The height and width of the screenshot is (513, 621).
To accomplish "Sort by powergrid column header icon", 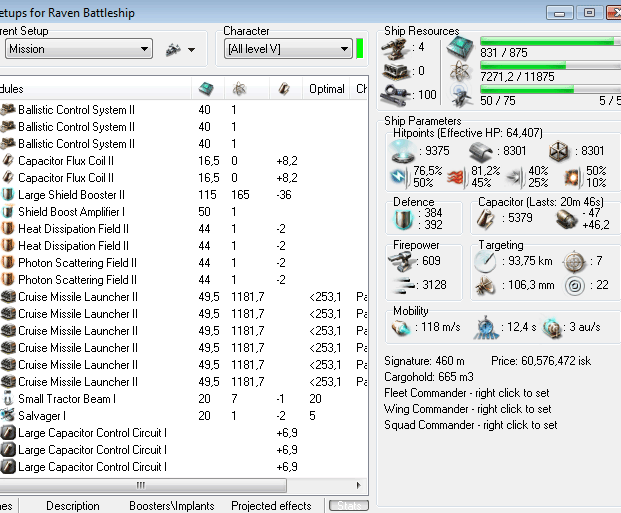I will coord(240,89).
